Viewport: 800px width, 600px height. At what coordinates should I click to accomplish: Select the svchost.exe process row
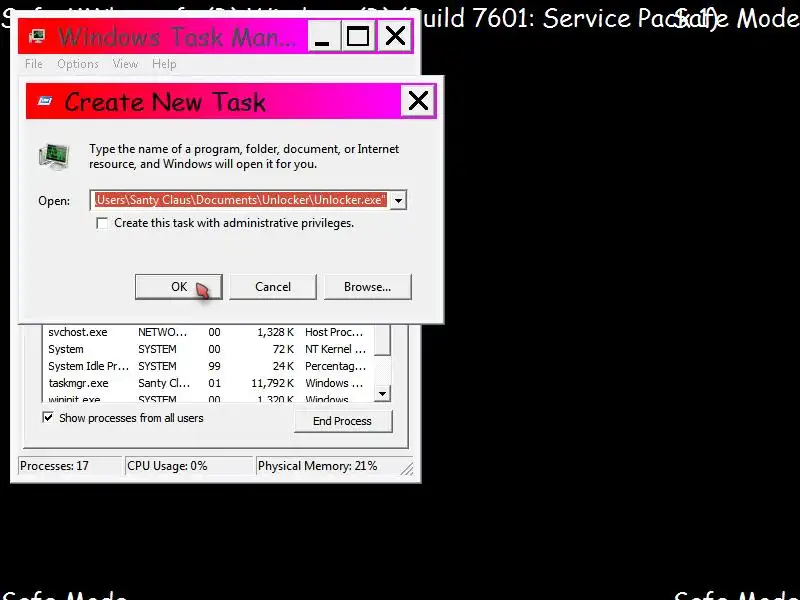208,332
